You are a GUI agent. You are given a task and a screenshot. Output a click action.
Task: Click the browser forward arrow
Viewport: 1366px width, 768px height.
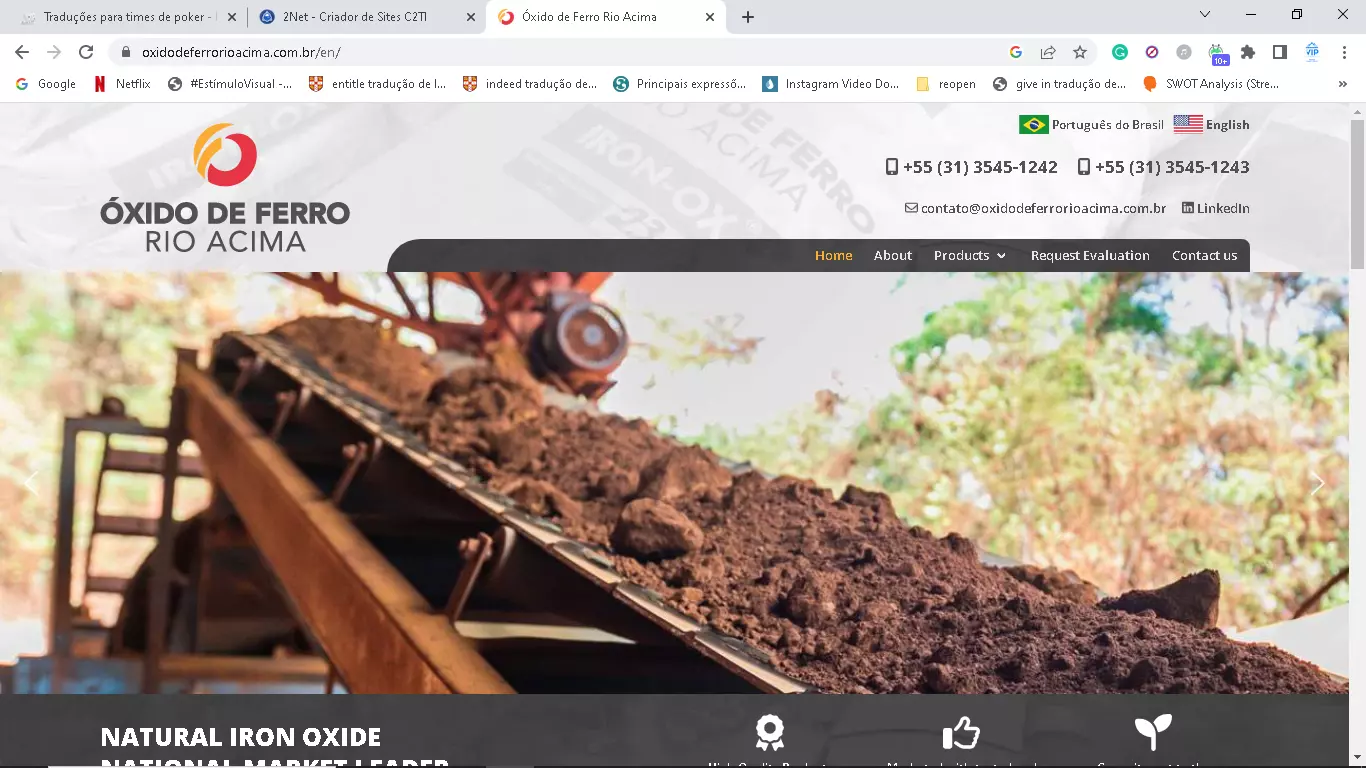pos(54,52)
